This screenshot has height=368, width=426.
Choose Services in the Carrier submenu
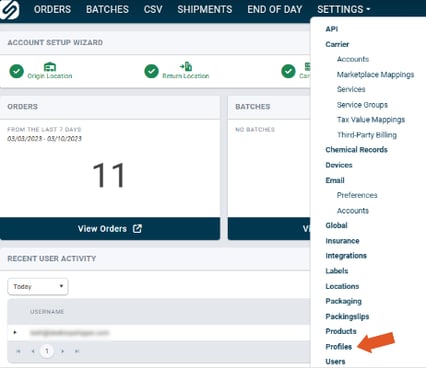pos(351,89)
